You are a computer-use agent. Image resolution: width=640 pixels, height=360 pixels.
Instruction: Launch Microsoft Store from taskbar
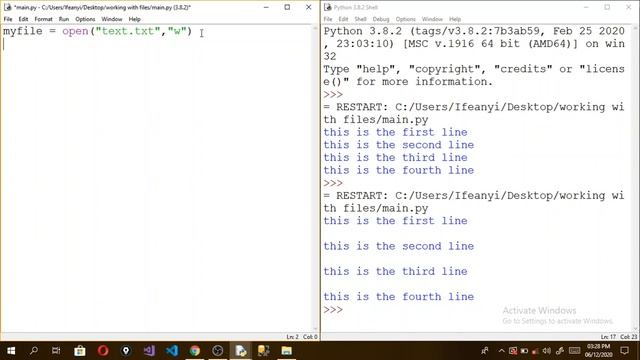[80, 351]
